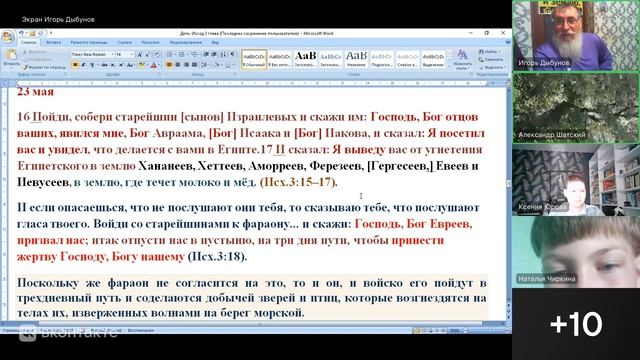Click the Shrink Font icon
This screenshot has height=360, width=640.
click(x=148, y=54)
